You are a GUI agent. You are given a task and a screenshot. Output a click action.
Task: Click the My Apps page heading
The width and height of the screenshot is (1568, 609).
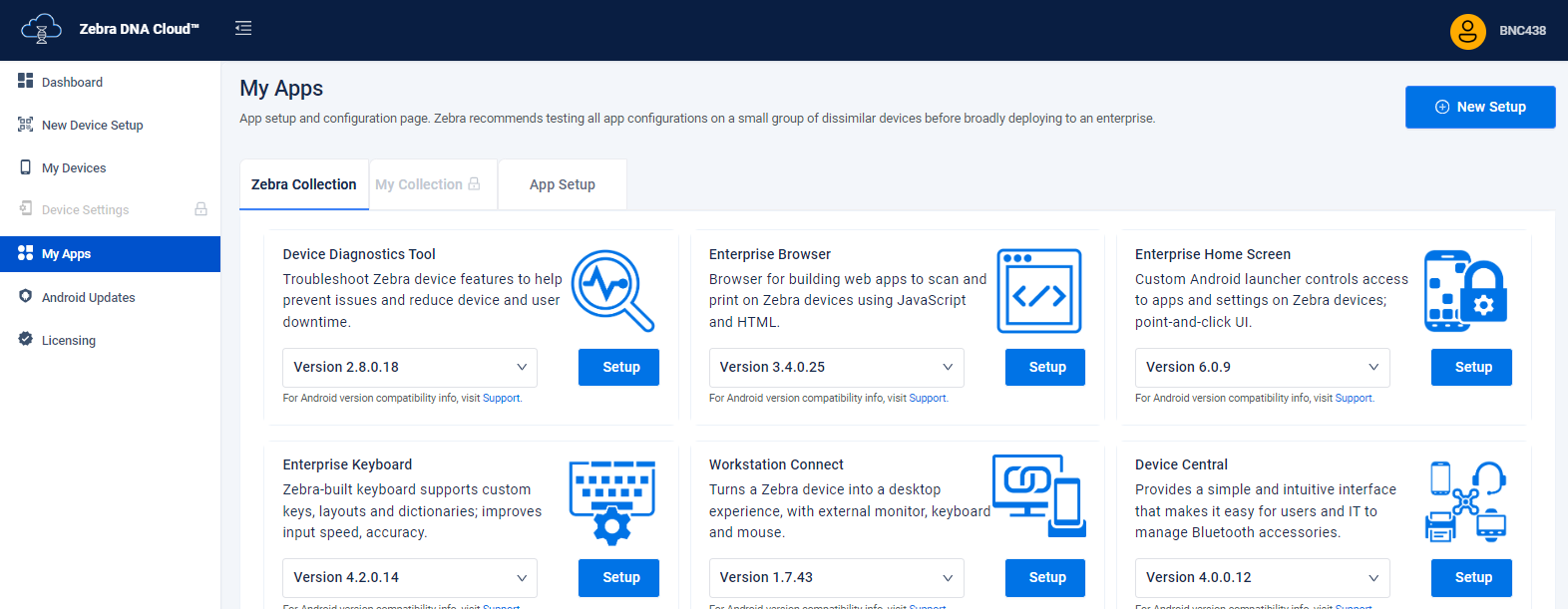click(x=281, y=88)
